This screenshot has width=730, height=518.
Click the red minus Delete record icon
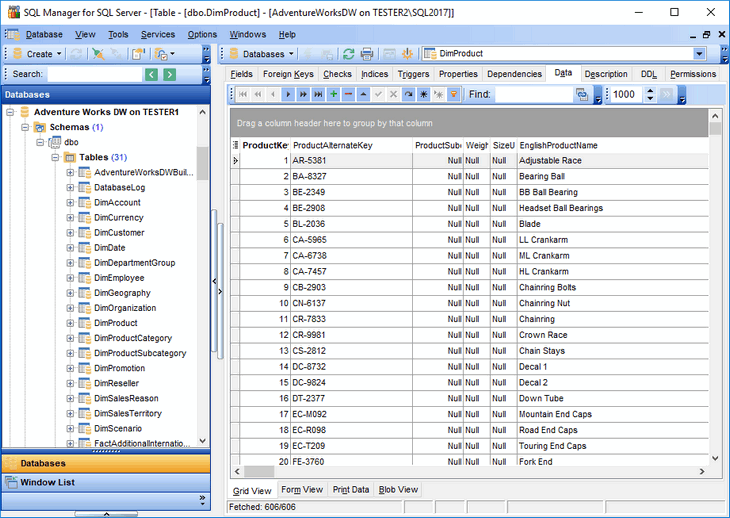348,94
